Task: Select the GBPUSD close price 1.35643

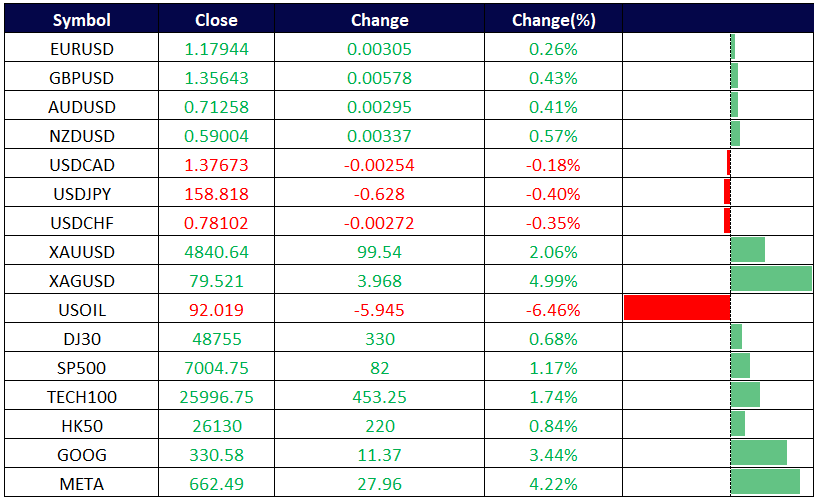Action: (216, 78)
